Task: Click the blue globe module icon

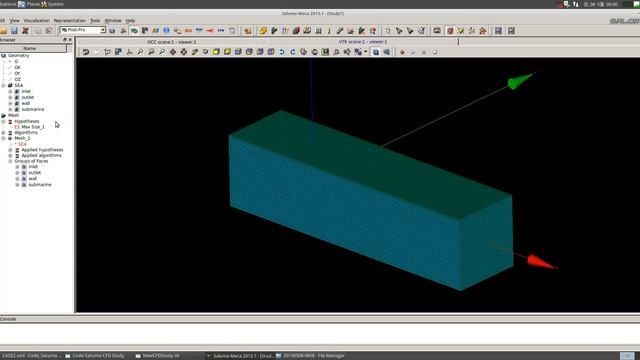Action: [x=167, y=31]
